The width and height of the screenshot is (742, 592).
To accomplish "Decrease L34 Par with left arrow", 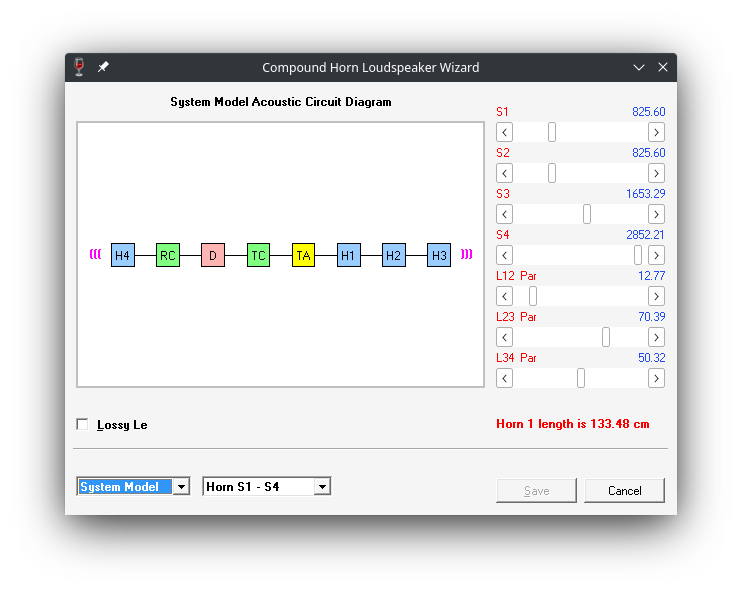I will [504, 379].
